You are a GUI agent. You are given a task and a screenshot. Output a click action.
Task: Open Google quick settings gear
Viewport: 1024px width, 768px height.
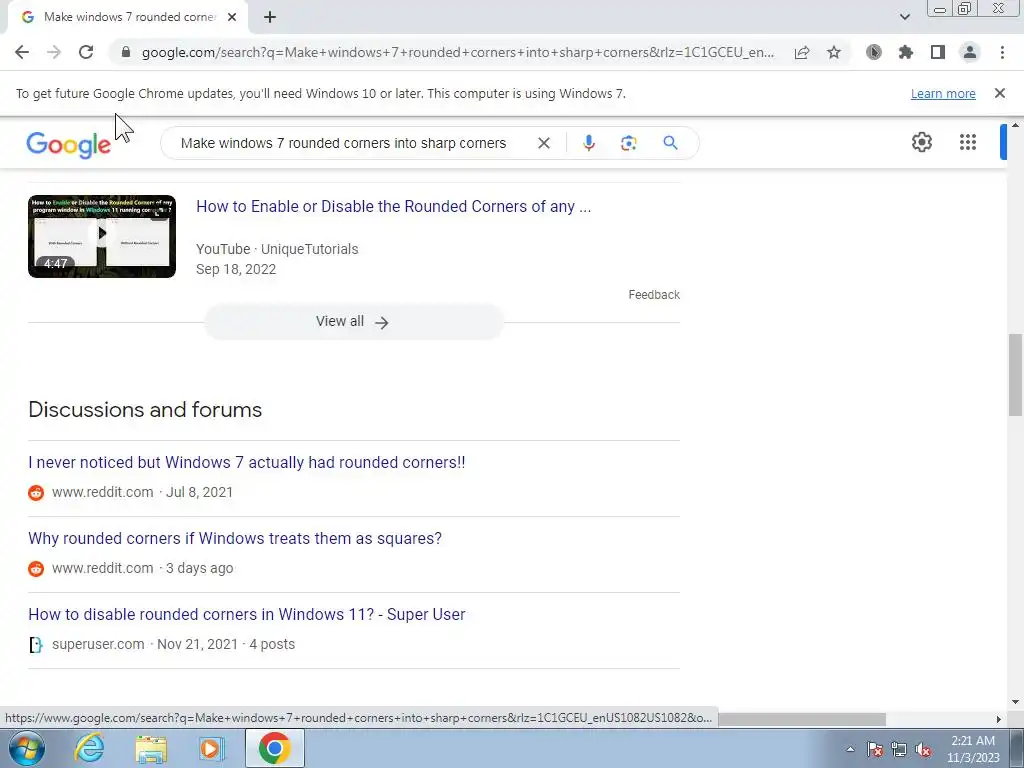pos(921,142)
